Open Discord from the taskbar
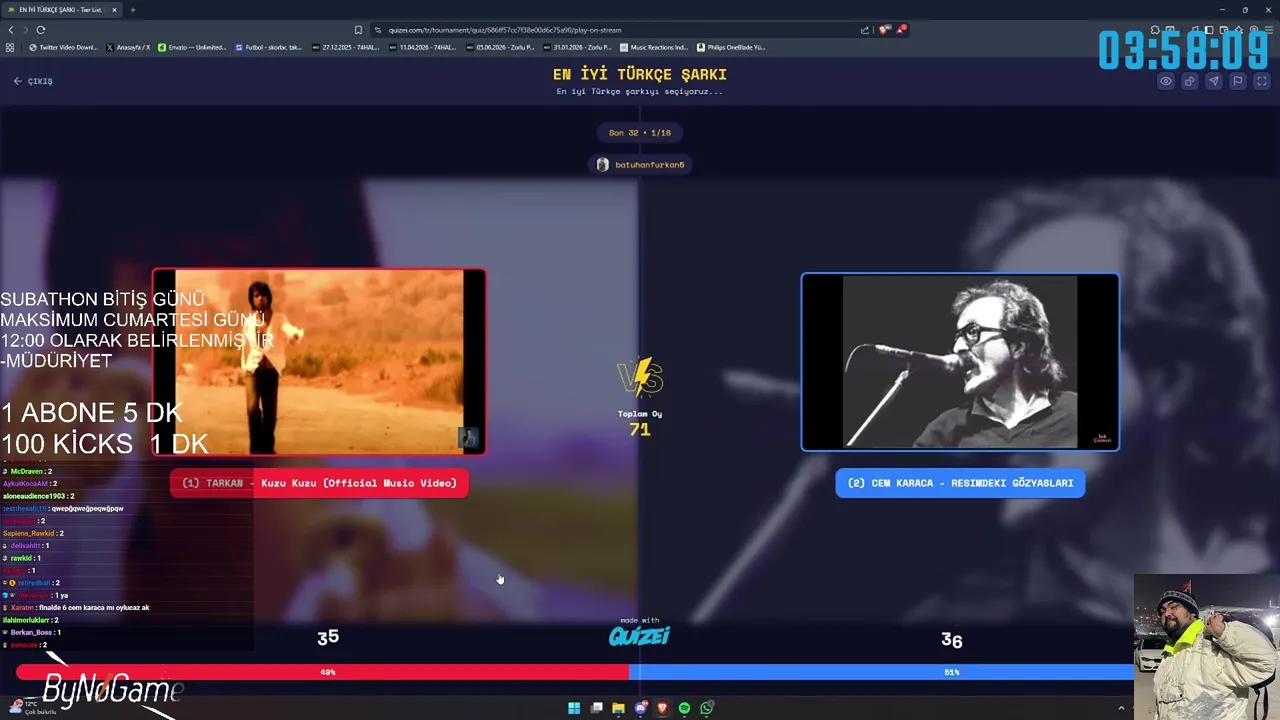The image size is (1280, 720). [x=641, y=708]
